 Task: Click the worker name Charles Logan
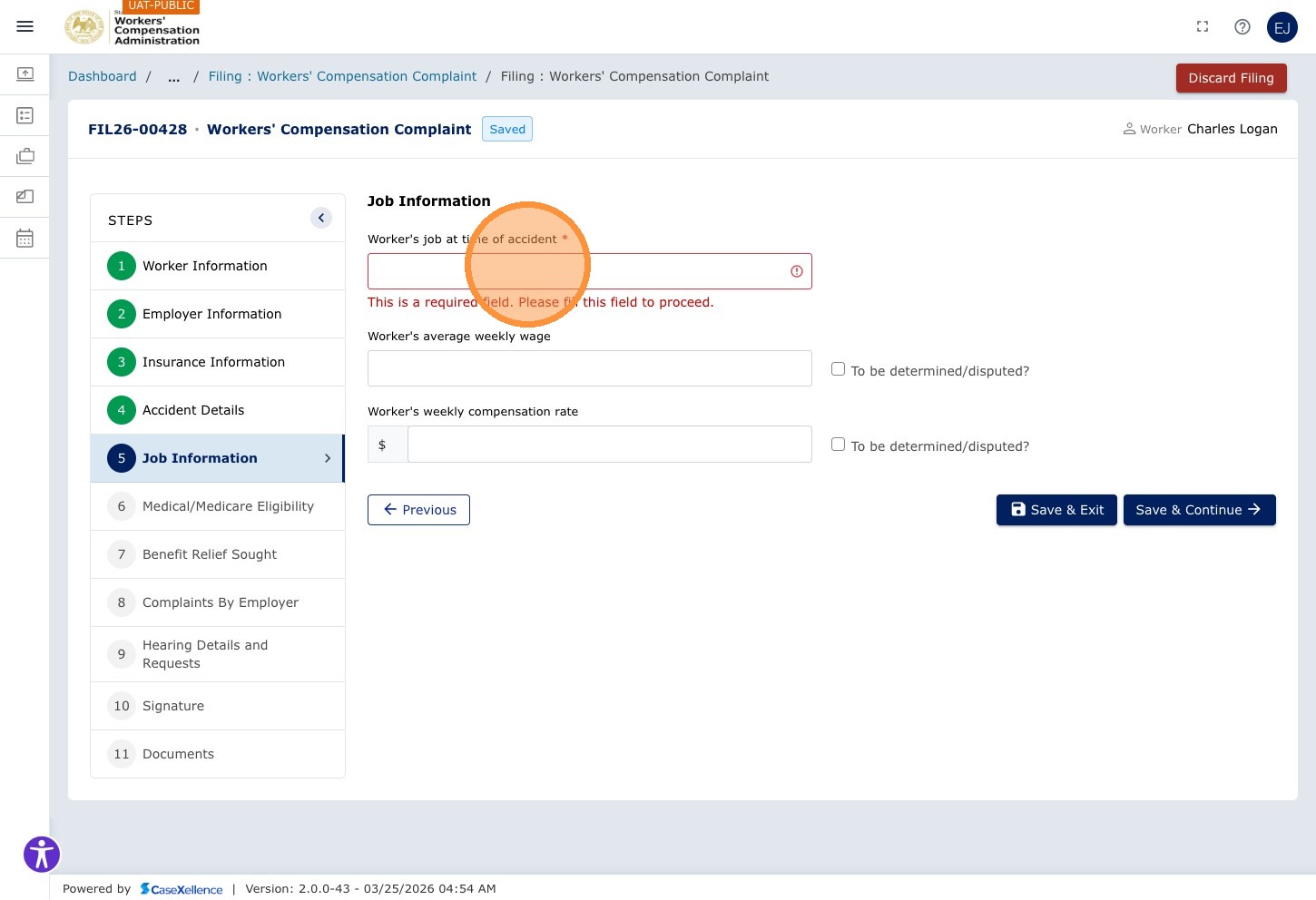[x=1232, y=129]
